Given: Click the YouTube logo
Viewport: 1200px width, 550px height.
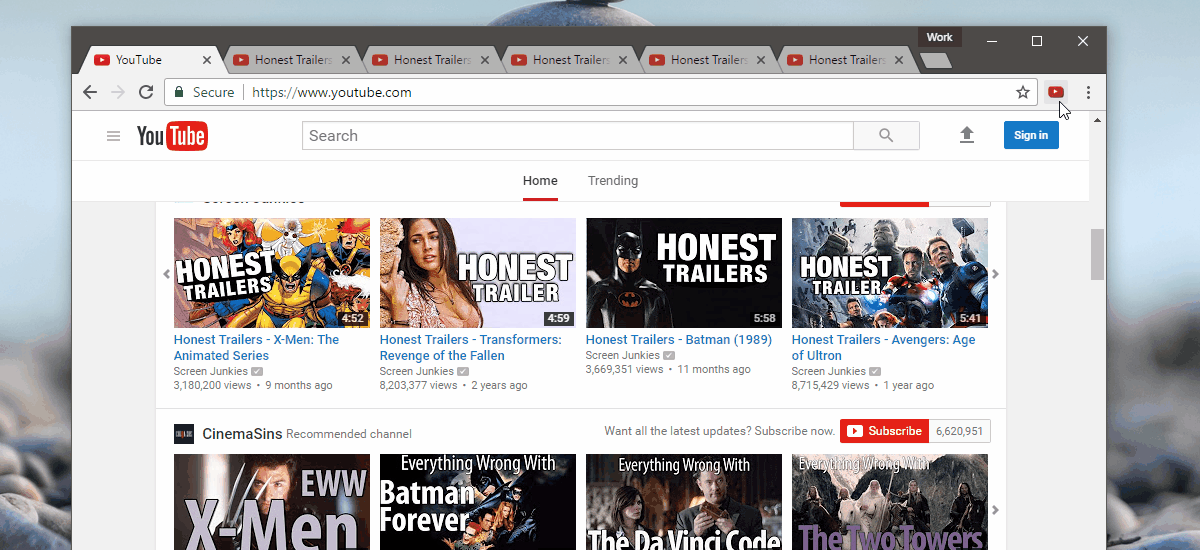Looking at the screenshot, I should [172, 136].
